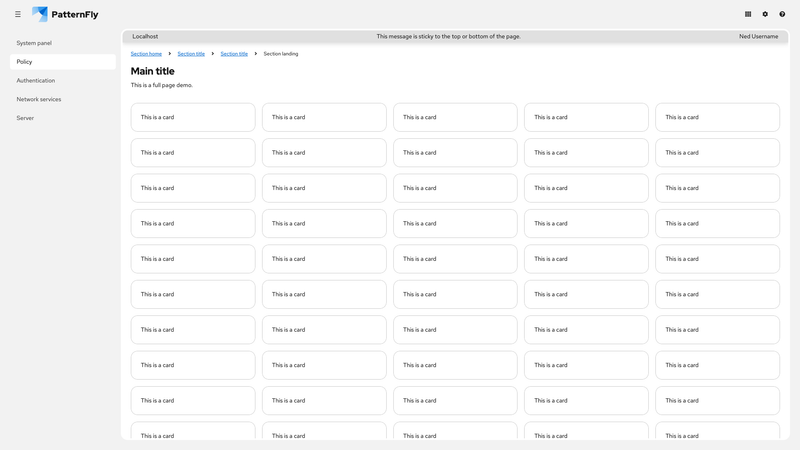Select the last card in top row
The width and height of the screenshot is (800, 450).
[x=717, y=117]
